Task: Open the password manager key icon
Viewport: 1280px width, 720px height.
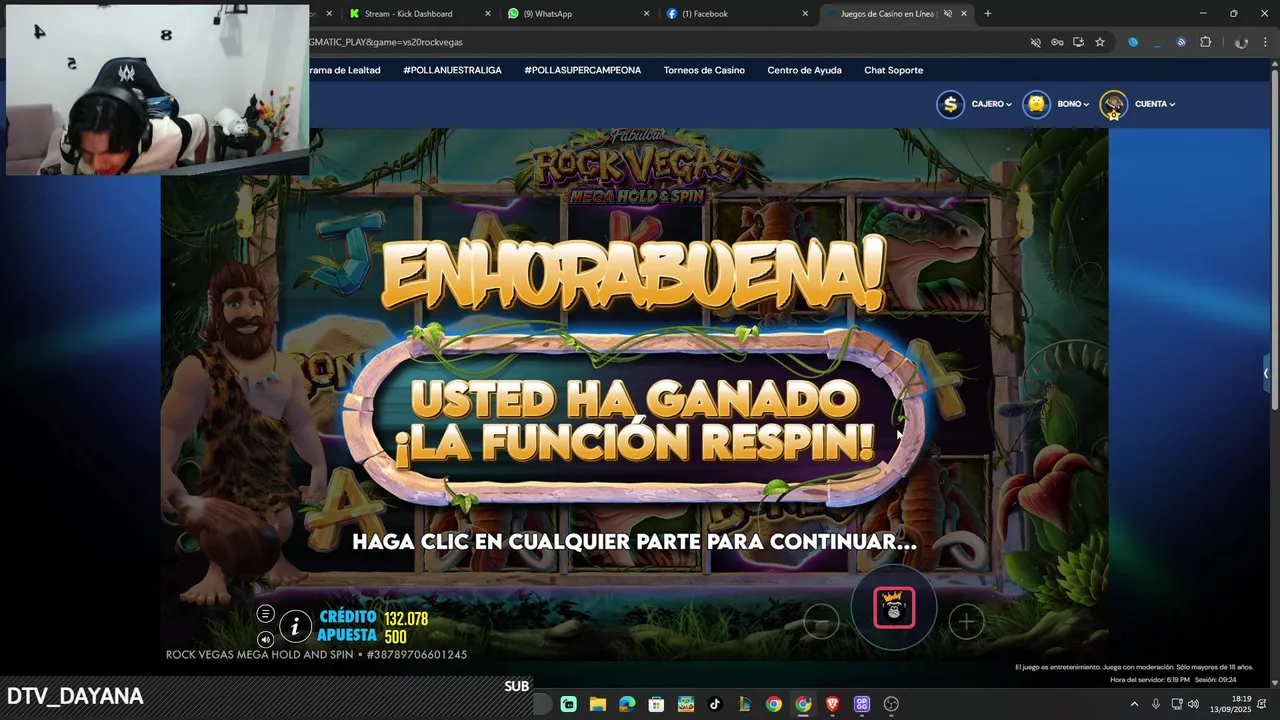Action: (x=1057, y=42)
